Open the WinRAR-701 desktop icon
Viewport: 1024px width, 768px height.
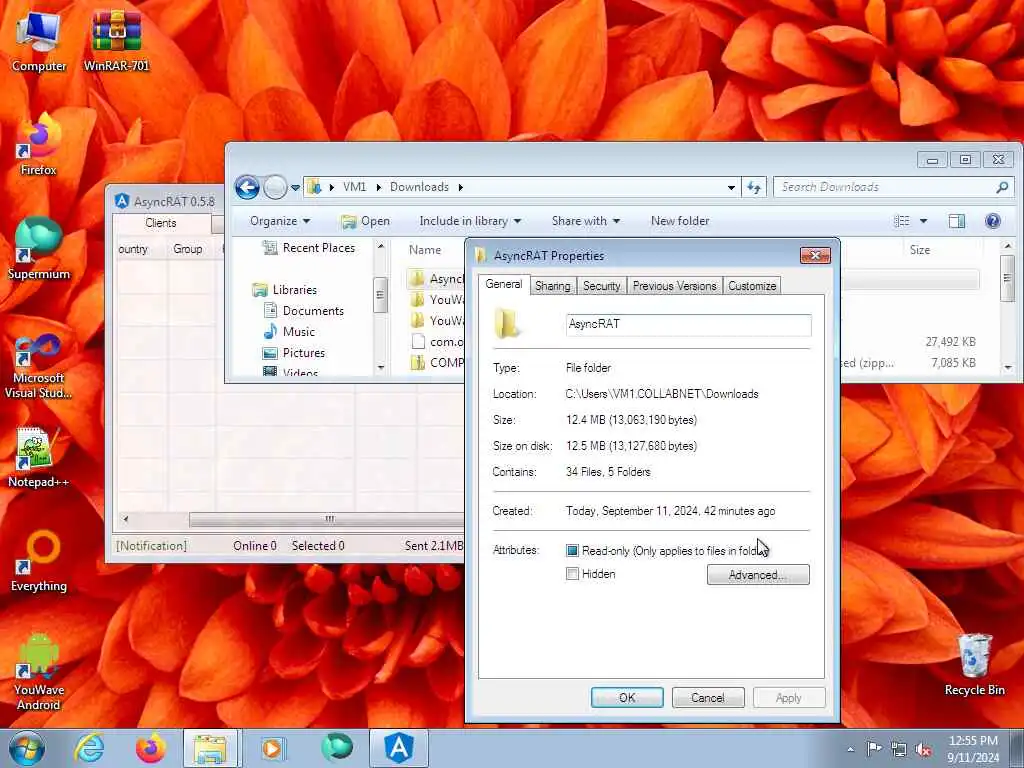point(116,40)
